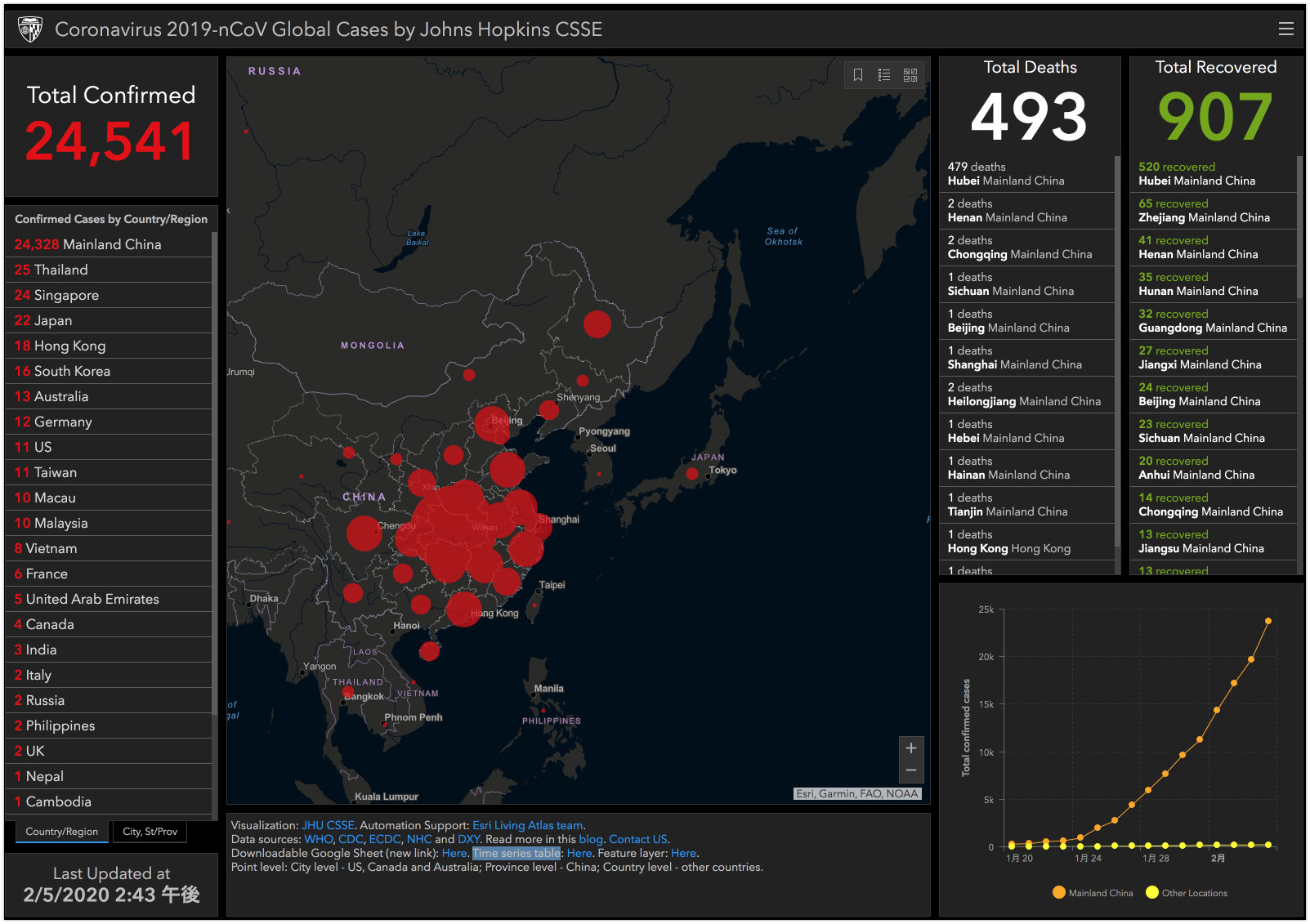
Task: Zoom in on the map
Action: (911, 748)
